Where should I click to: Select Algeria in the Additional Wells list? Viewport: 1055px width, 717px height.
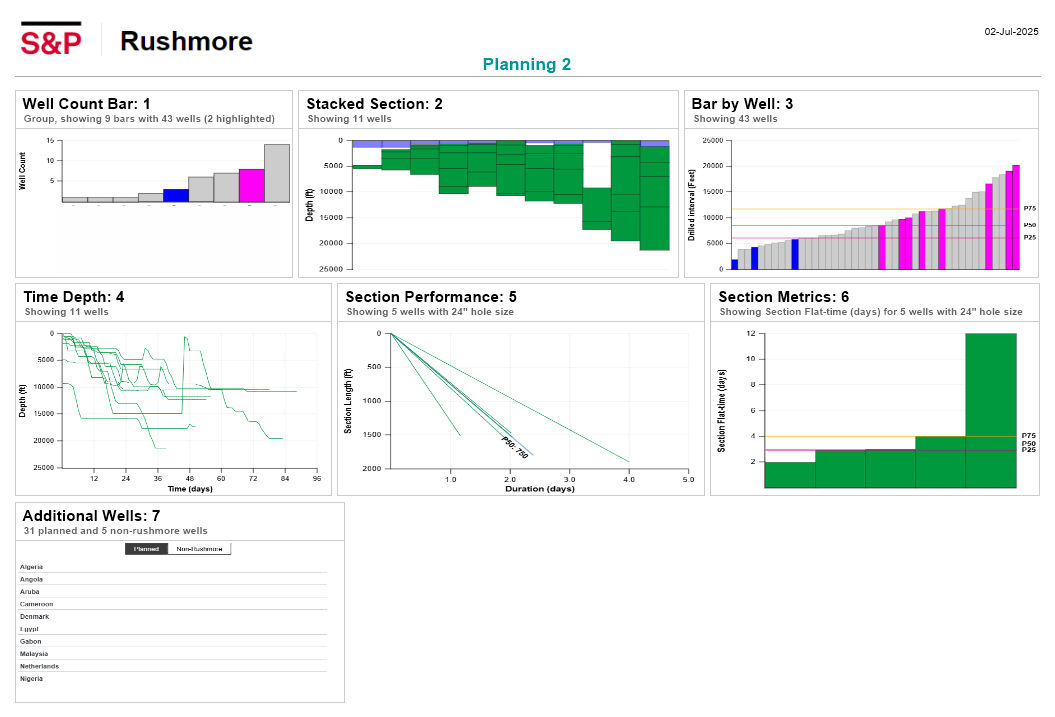[x=31, y=567]
